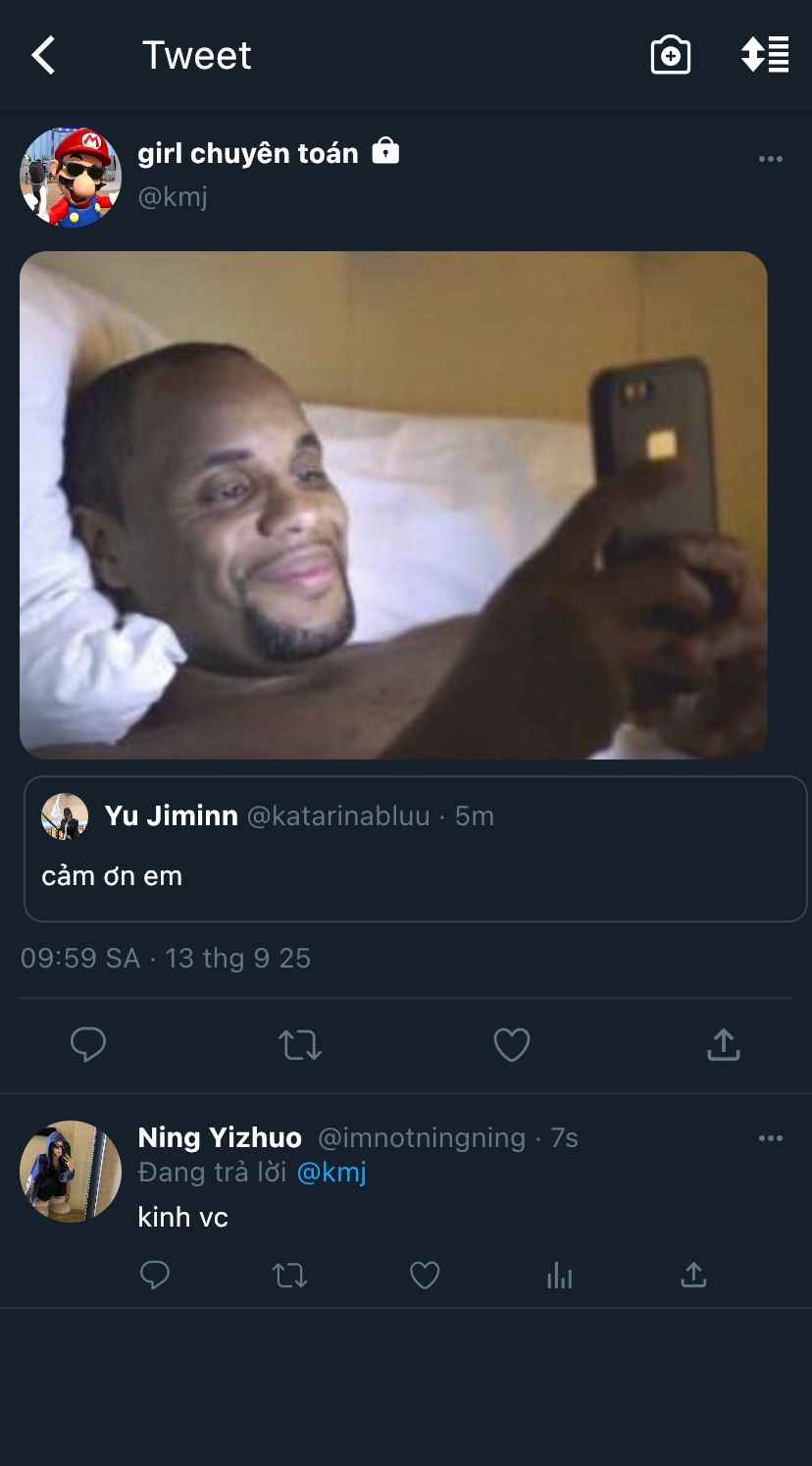Open Ning Yizhuo's profile avatar
812x1466 pixels.
(x=71, y=1171)
